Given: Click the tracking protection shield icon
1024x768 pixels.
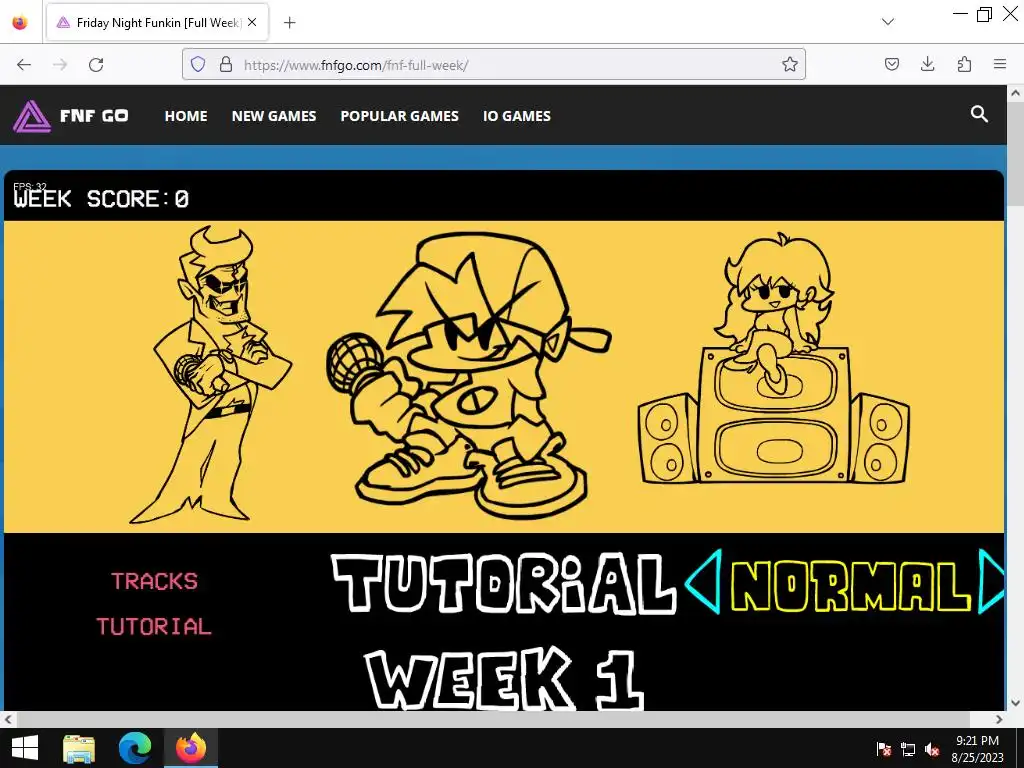Looking at the screenshot, I should [198, 64].
